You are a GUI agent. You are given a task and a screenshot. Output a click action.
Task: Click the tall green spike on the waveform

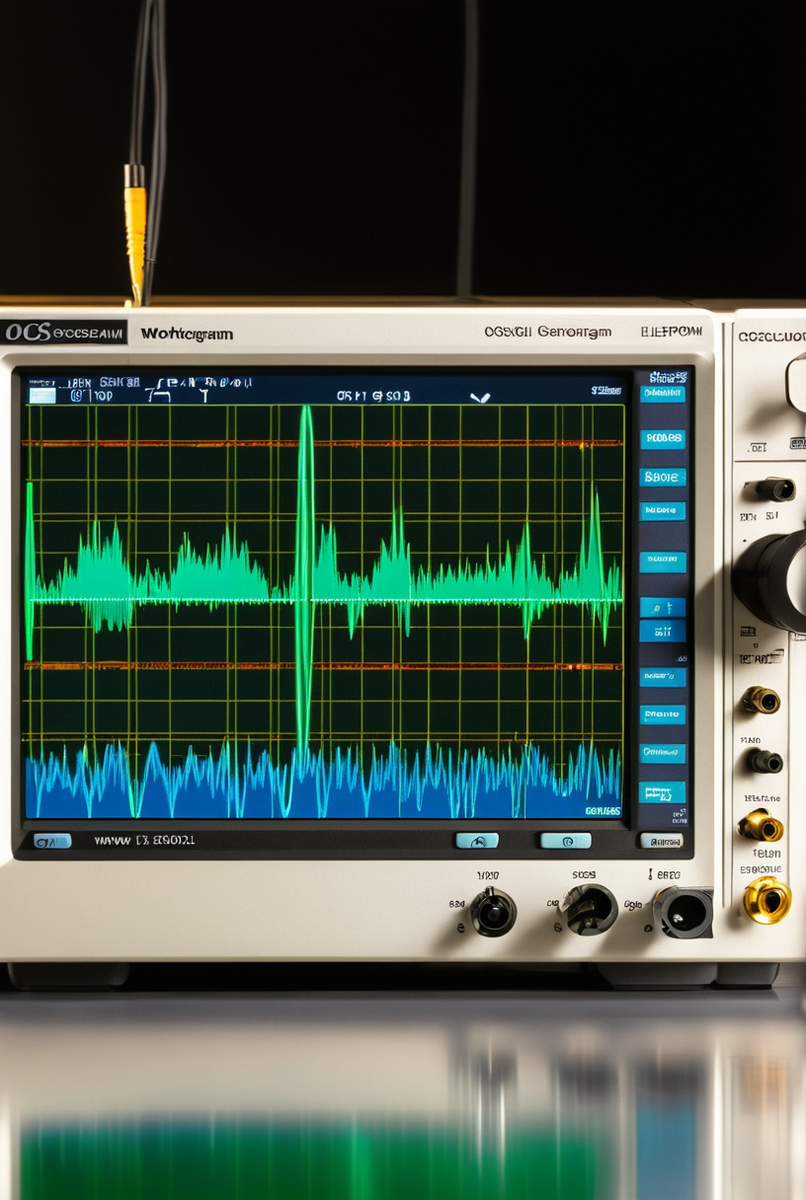tap(305, 580)
